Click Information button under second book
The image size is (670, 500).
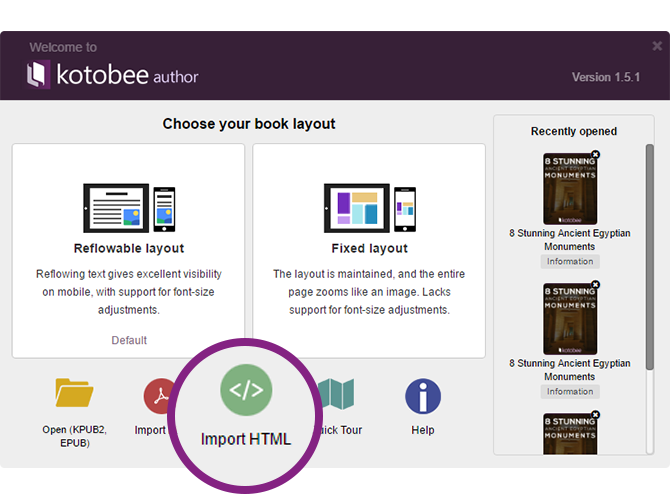pyautogui.click(x=569, y=392)
